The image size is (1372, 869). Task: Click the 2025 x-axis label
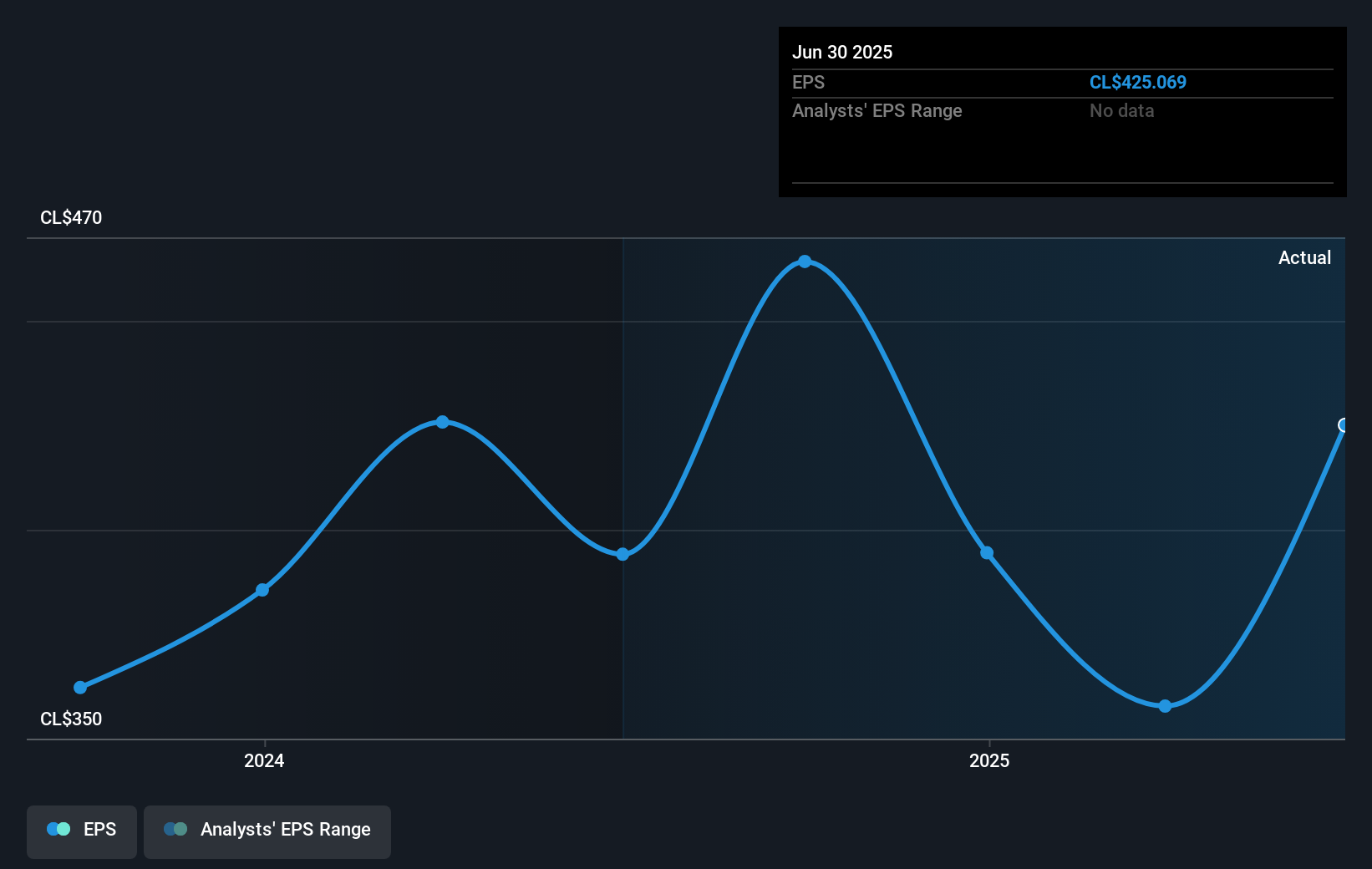989,760
